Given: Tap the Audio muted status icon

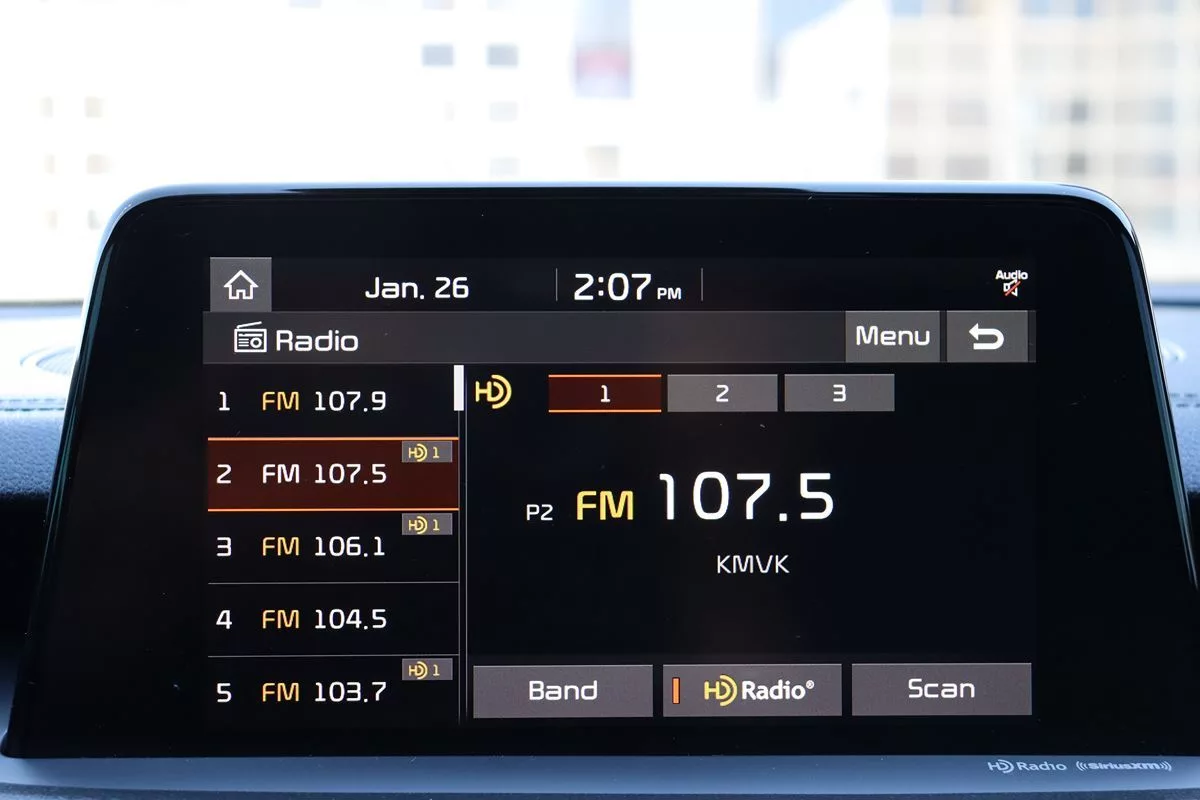Looking at the screenshot, I should pyautogui.click(x=1011, y=283).
